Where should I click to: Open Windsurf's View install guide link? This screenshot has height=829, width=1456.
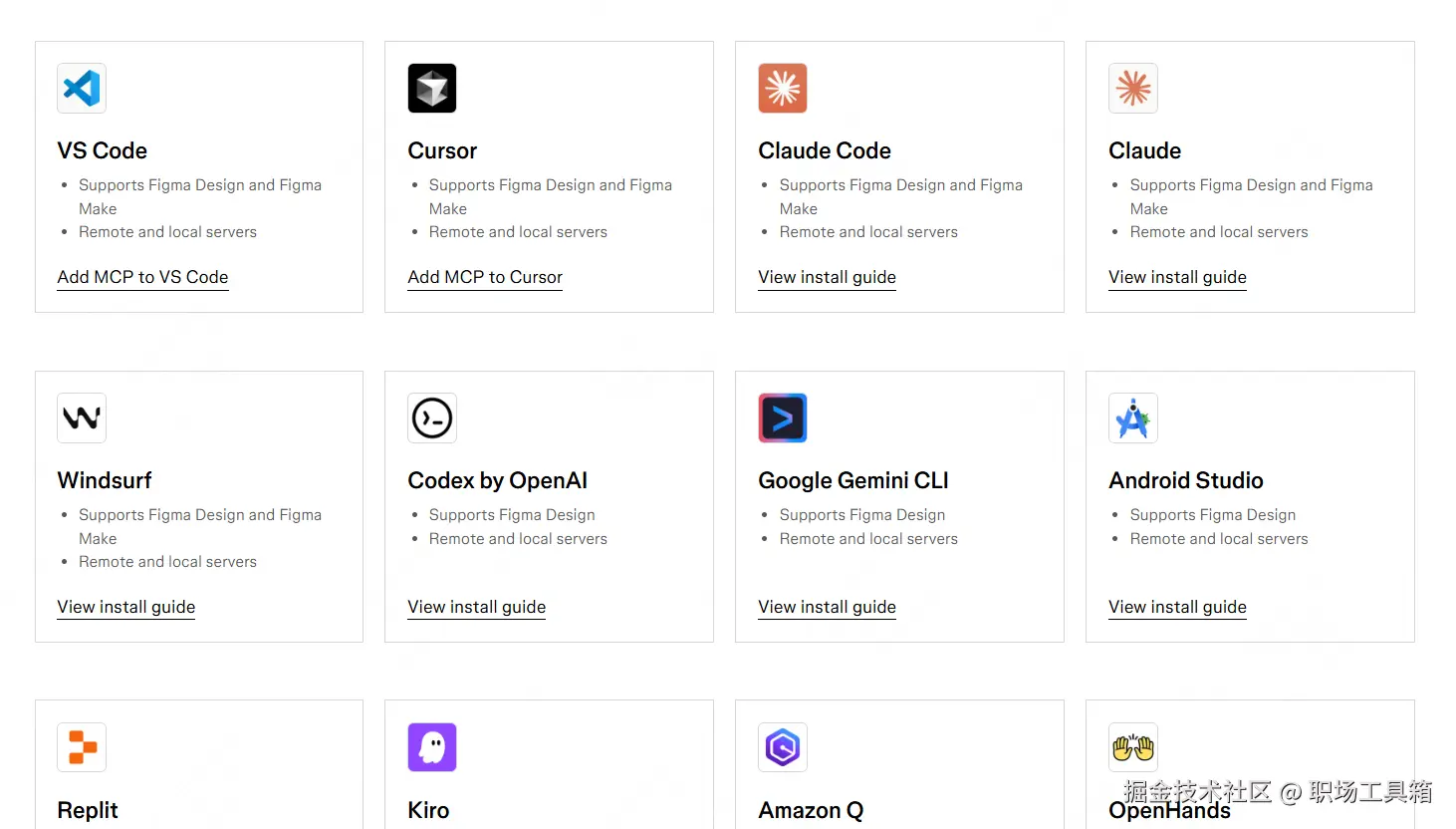(126, 607)
